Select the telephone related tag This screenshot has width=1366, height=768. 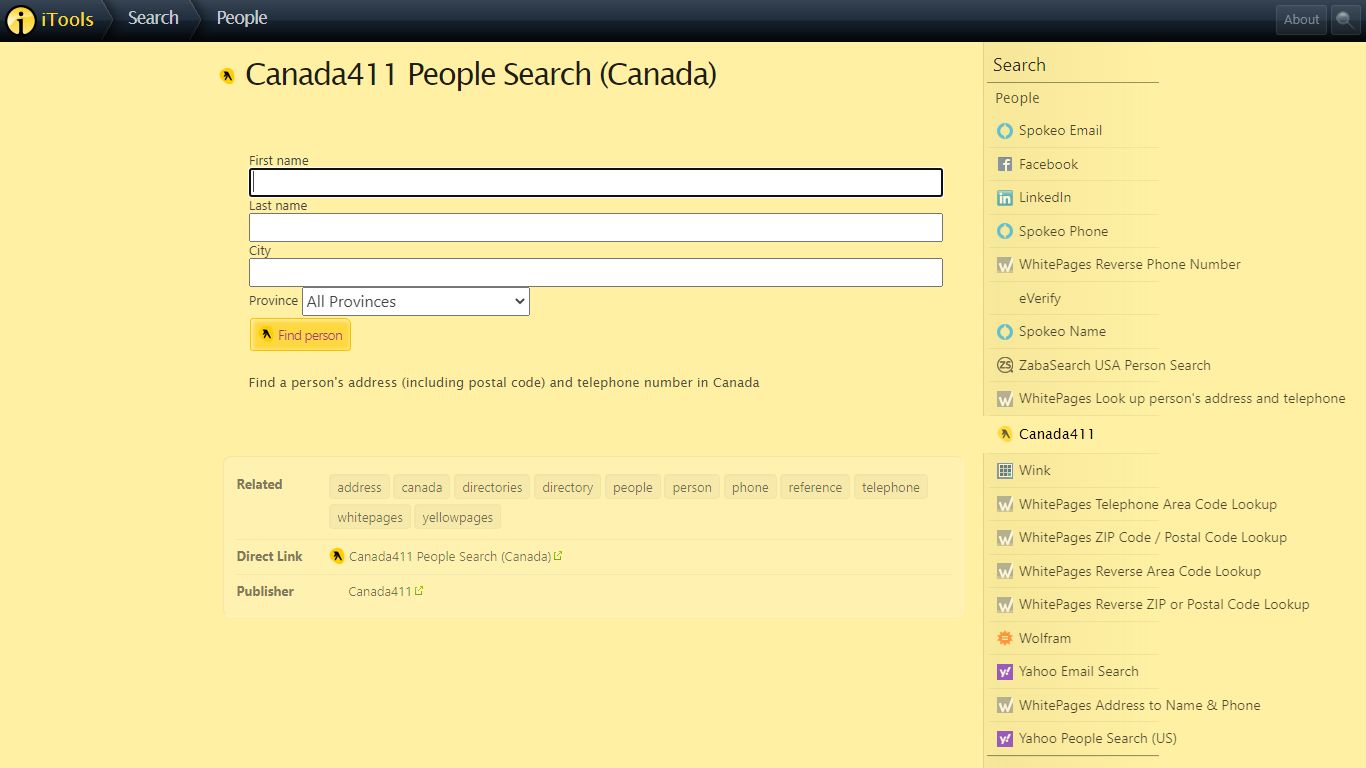click(891, 487)
